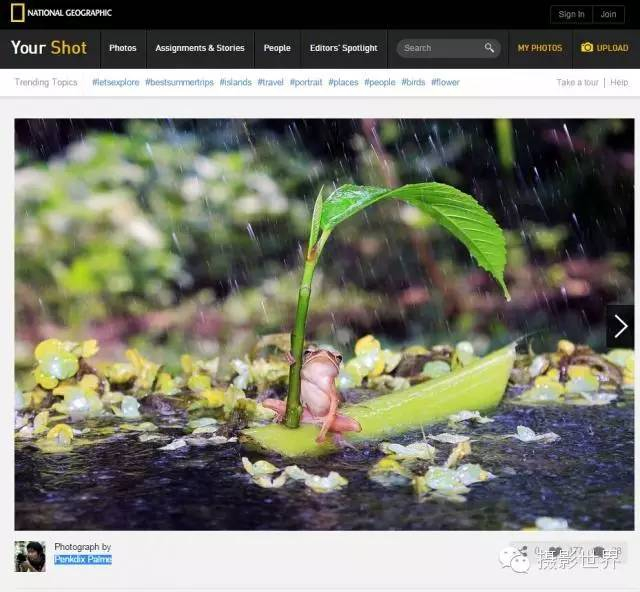The height and width of the screenshot is (592, 640).
Task: Open the photographer's avatar thumbnail
Action: (30, 556)
